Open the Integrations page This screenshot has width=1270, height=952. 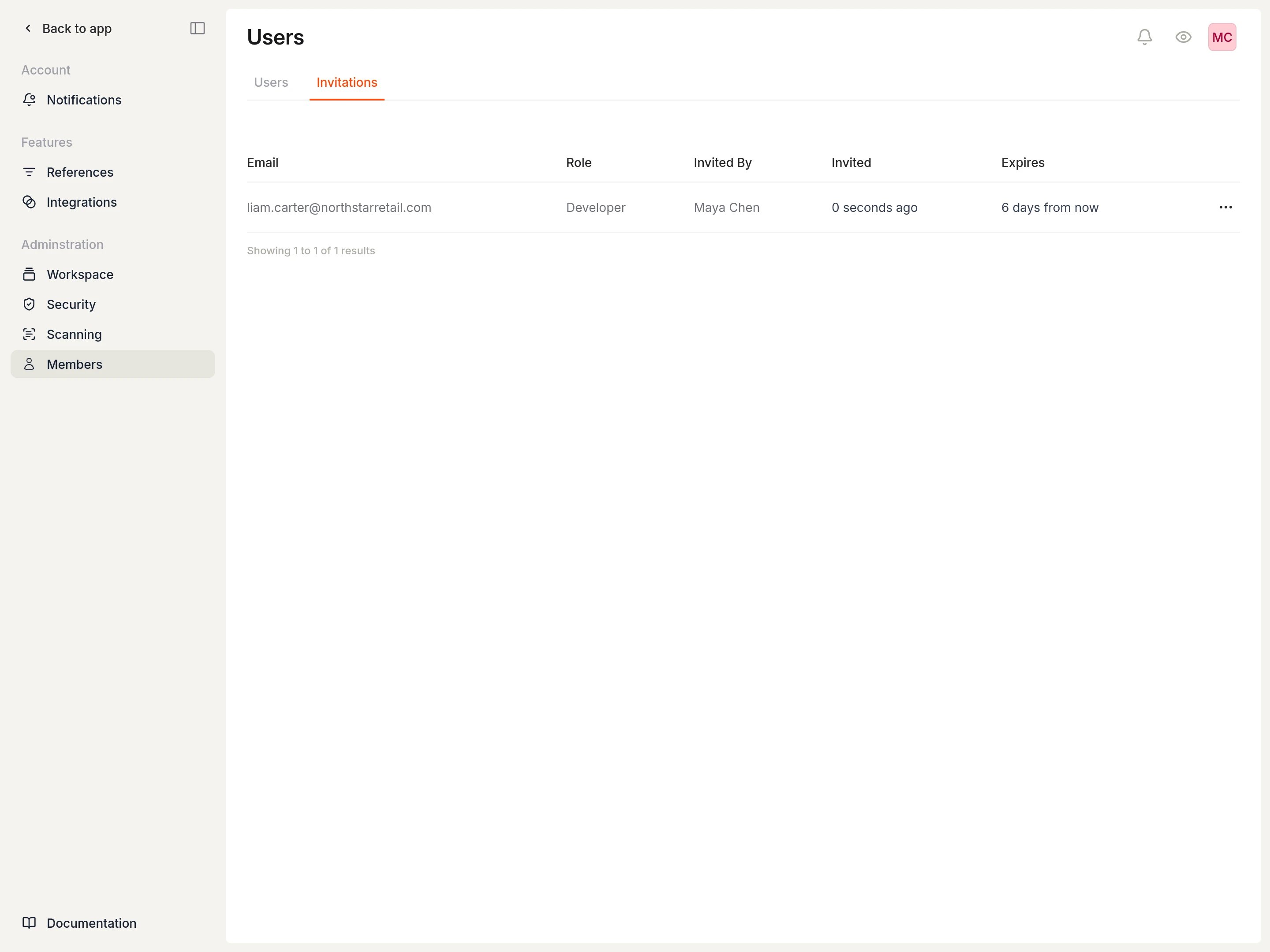(x=112, y=202)
